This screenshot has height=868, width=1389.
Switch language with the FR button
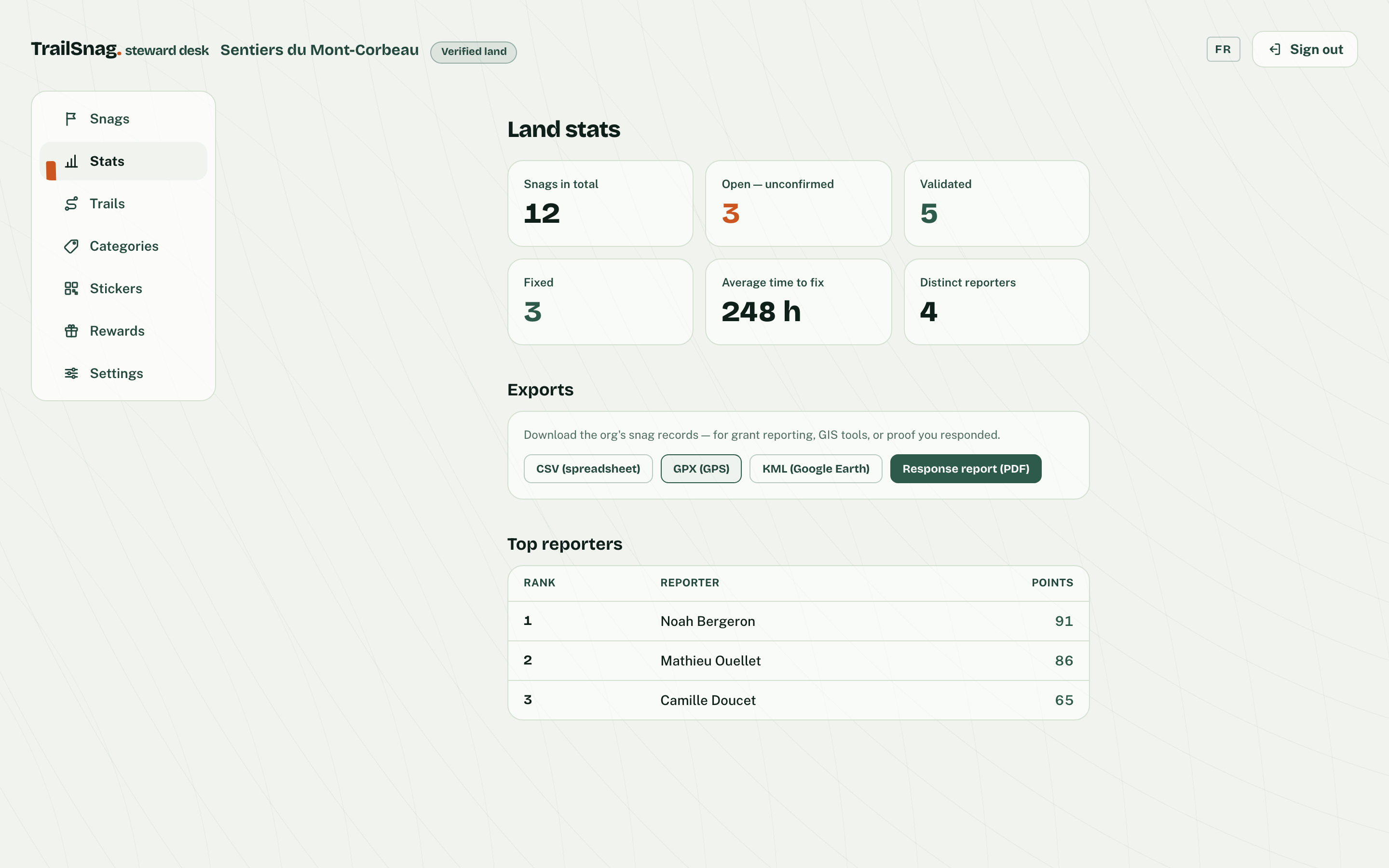pyautogui.click(x=1223, y=49)
